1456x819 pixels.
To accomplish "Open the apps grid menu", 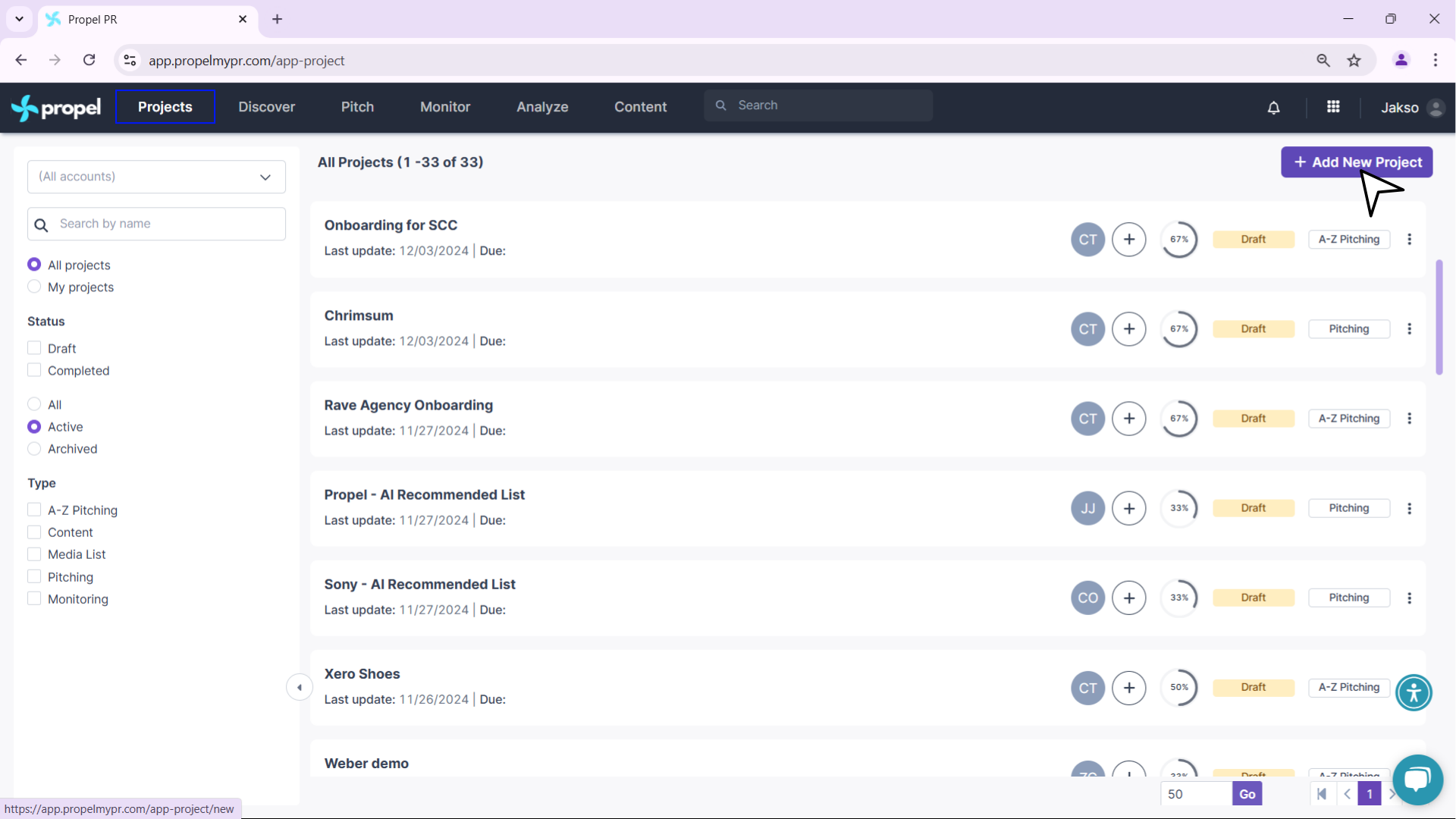I will pos(1333,107).
